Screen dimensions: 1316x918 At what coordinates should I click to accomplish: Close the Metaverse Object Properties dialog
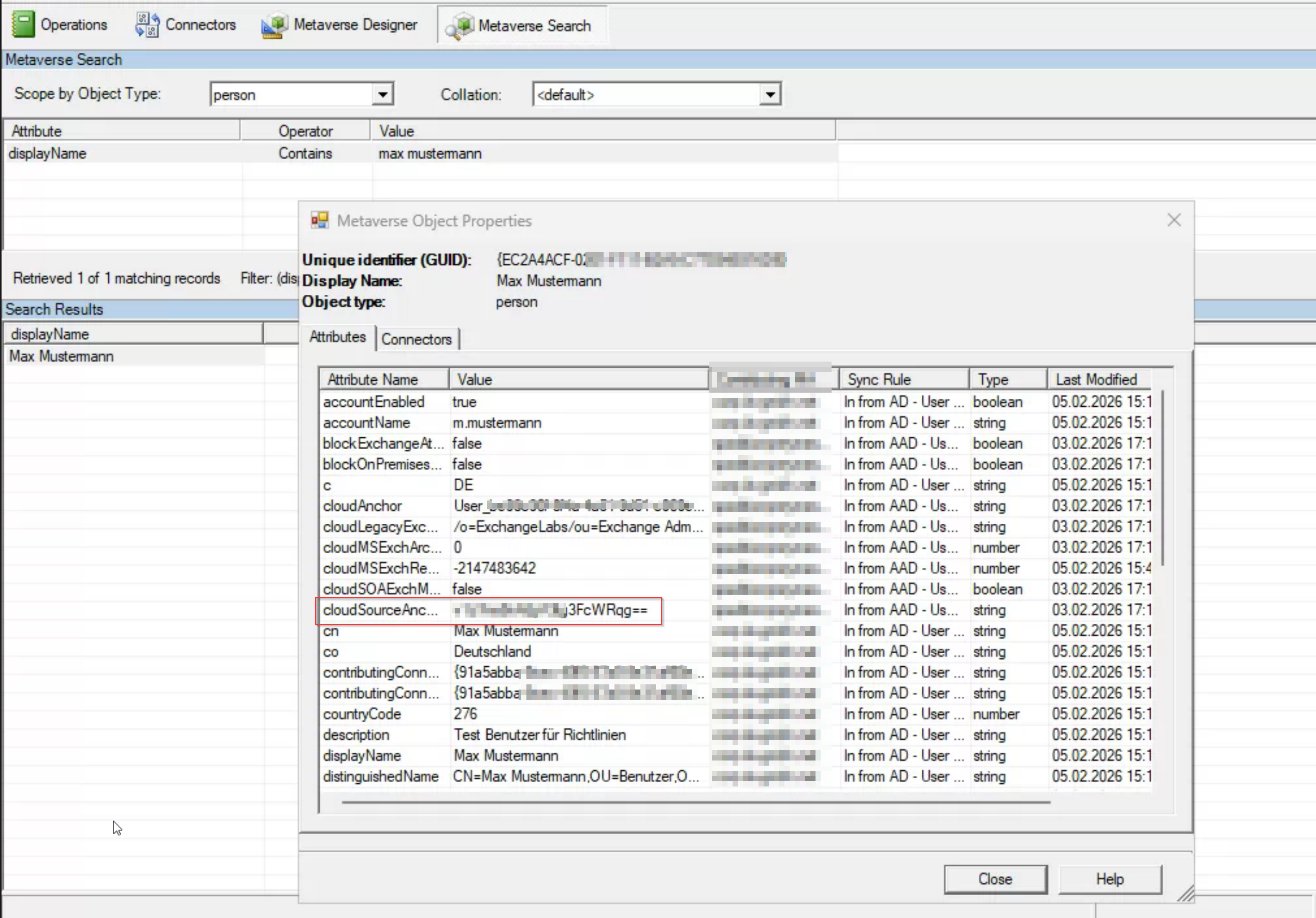1174,220
